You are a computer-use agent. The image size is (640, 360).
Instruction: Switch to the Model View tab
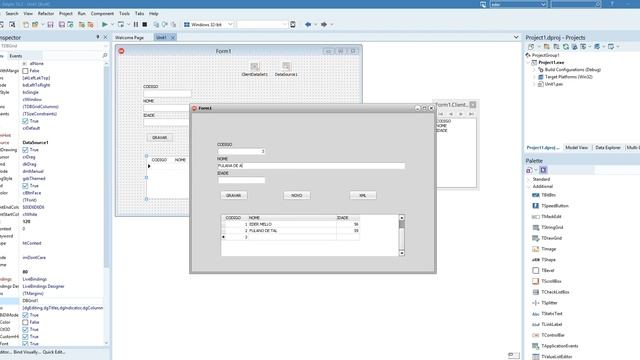(x=576, y=148)
